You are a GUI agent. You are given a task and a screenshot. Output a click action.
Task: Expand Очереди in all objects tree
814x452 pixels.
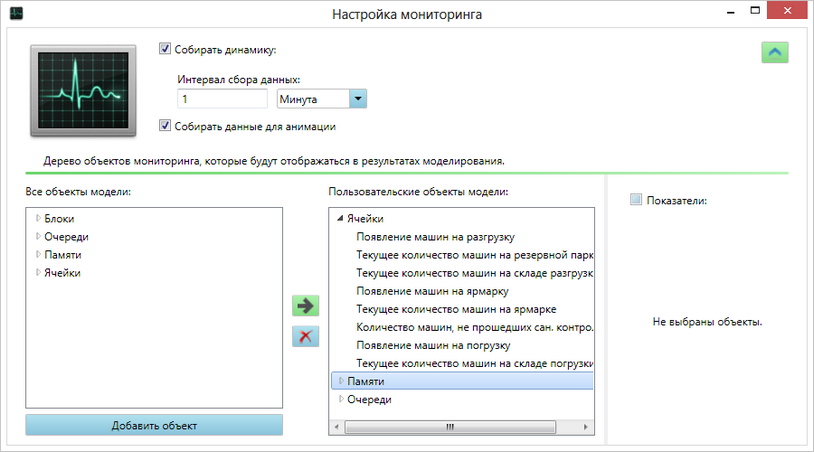[38, 236]
